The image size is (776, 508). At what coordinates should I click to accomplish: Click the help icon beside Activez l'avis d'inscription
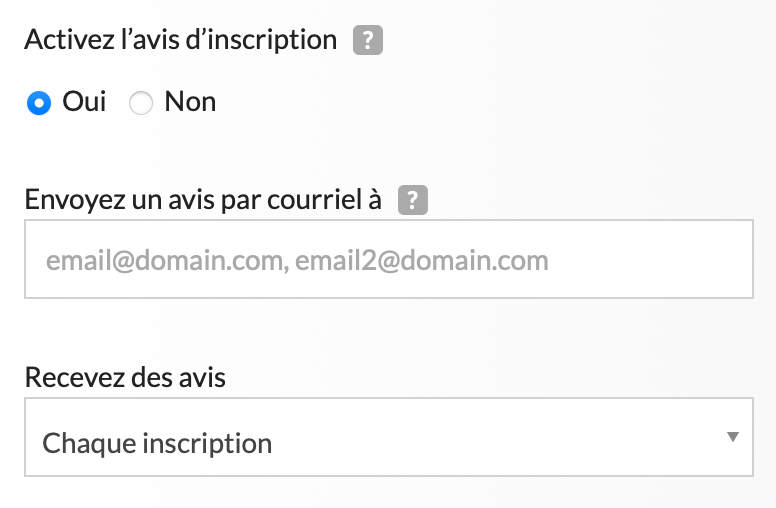pyautogui.click(x=369, y=41)
